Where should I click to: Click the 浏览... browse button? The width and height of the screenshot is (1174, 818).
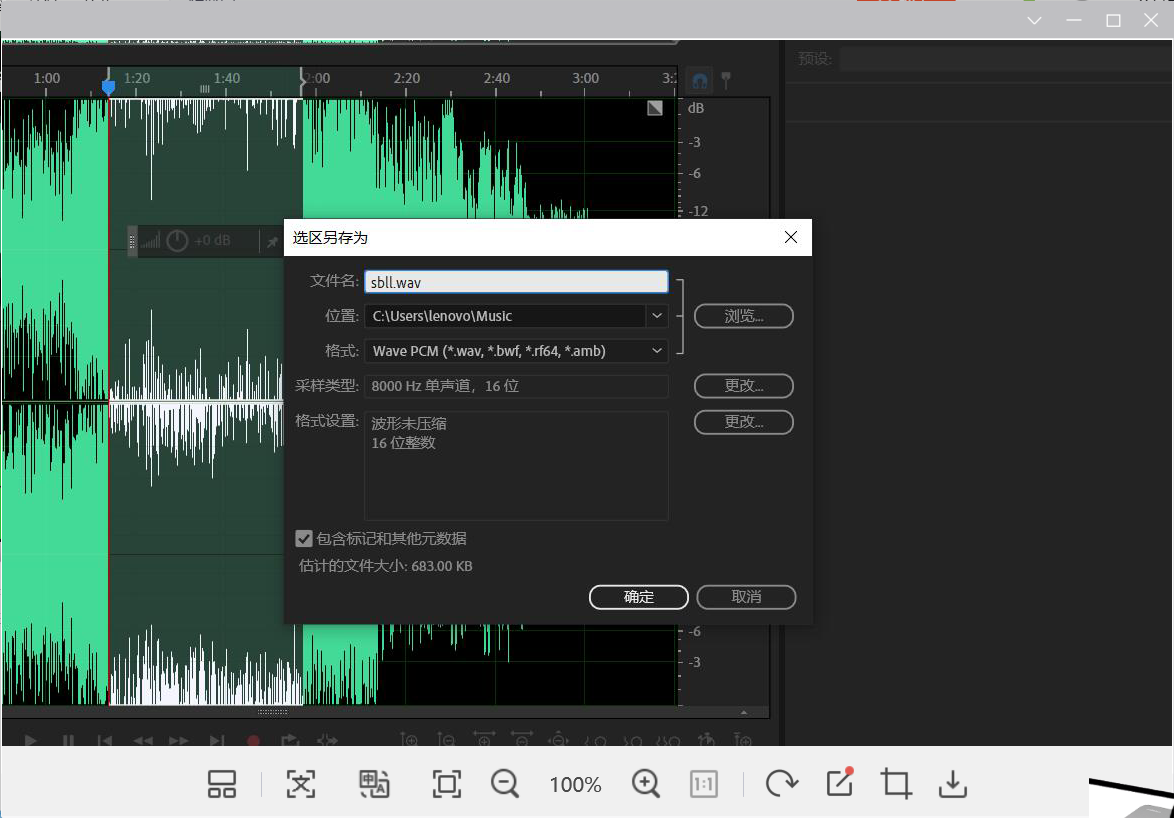click(743, 316)
